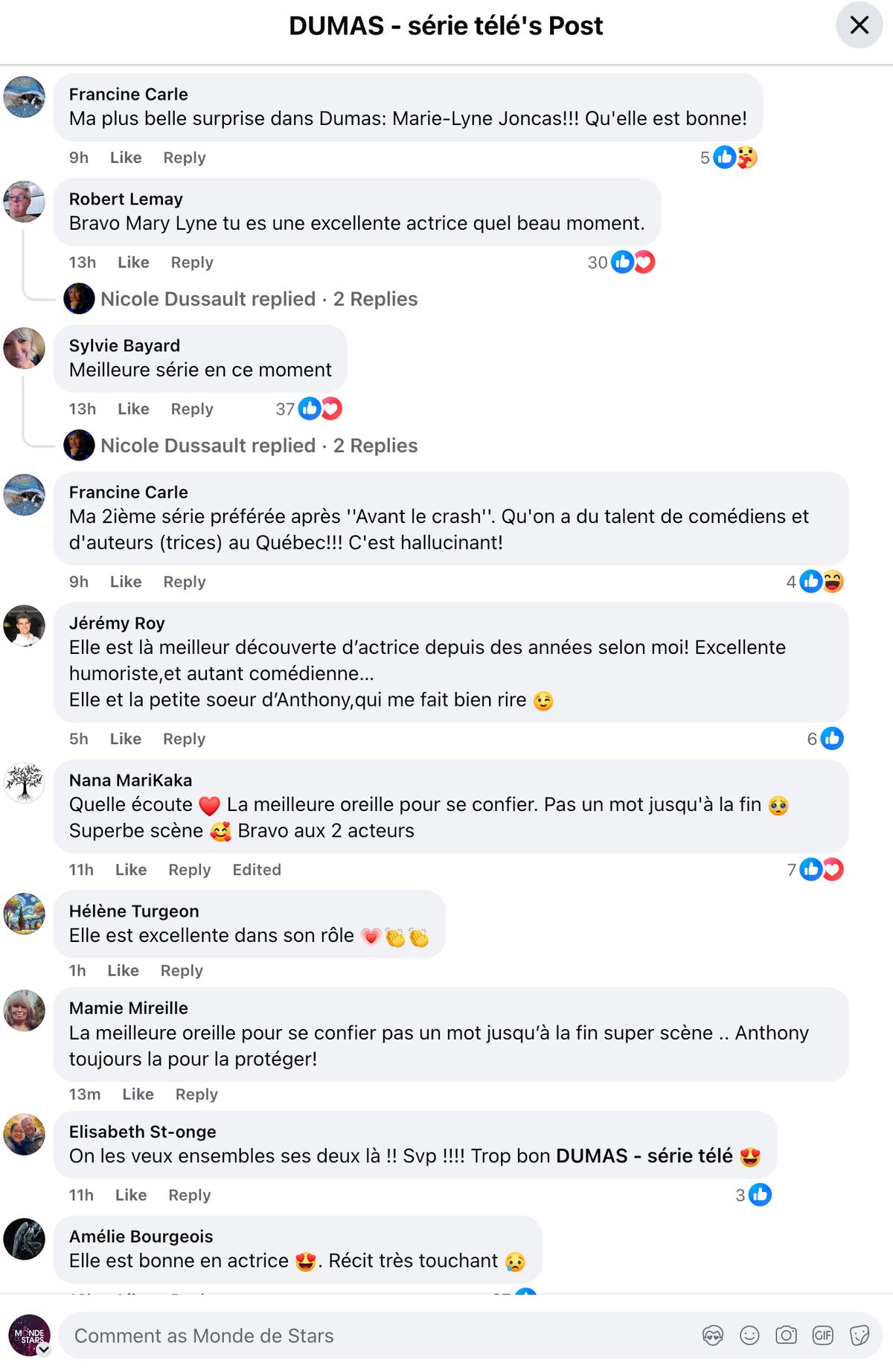Like Mamie Mireille's comment
The image size is (893, 1372).
pos(138,1094)
